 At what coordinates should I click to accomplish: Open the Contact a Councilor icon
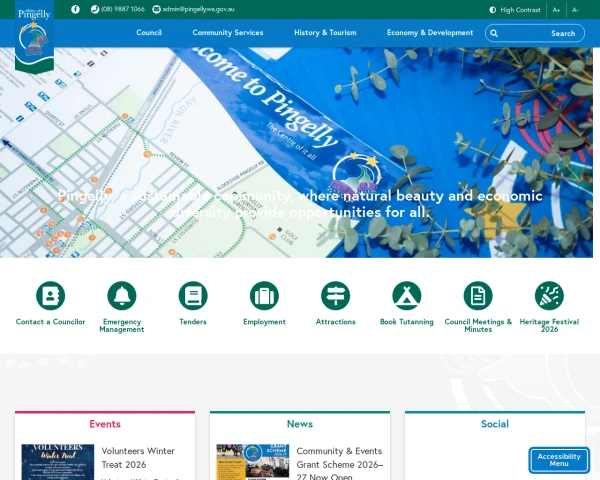click(x=51, y=296)
